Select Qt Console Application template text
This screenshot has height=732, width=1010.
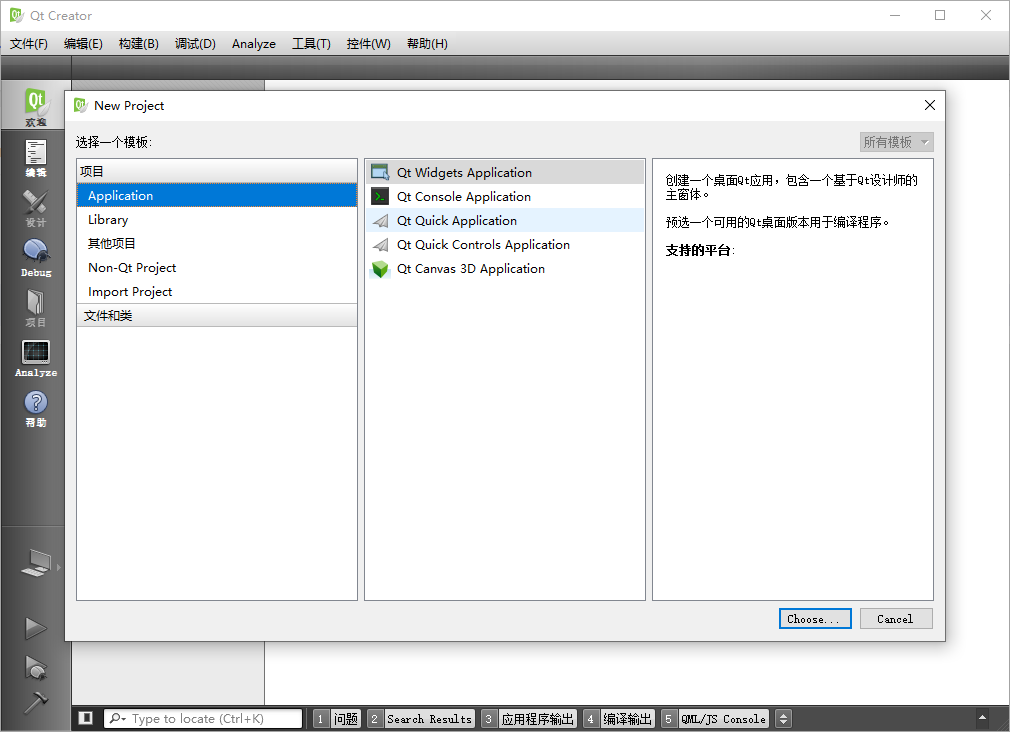tap(464, 197)
